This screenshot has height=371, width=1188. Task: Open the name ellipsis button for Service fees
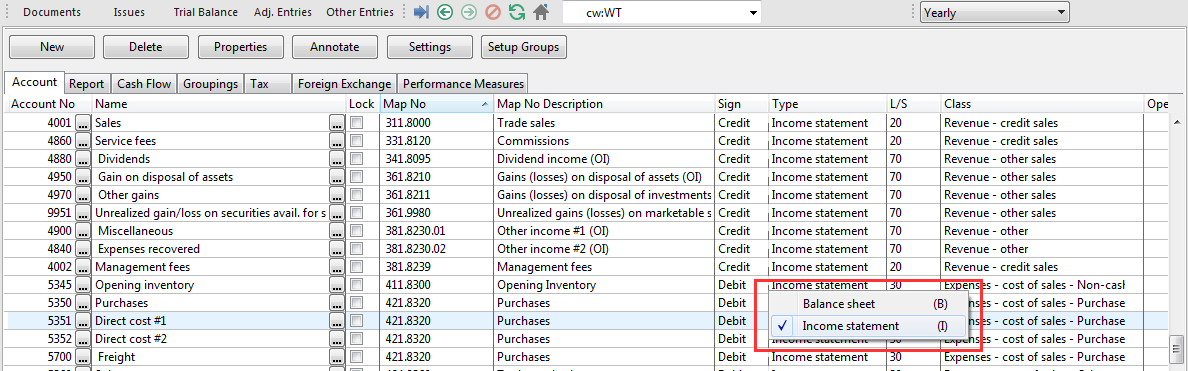click(337, 141)
